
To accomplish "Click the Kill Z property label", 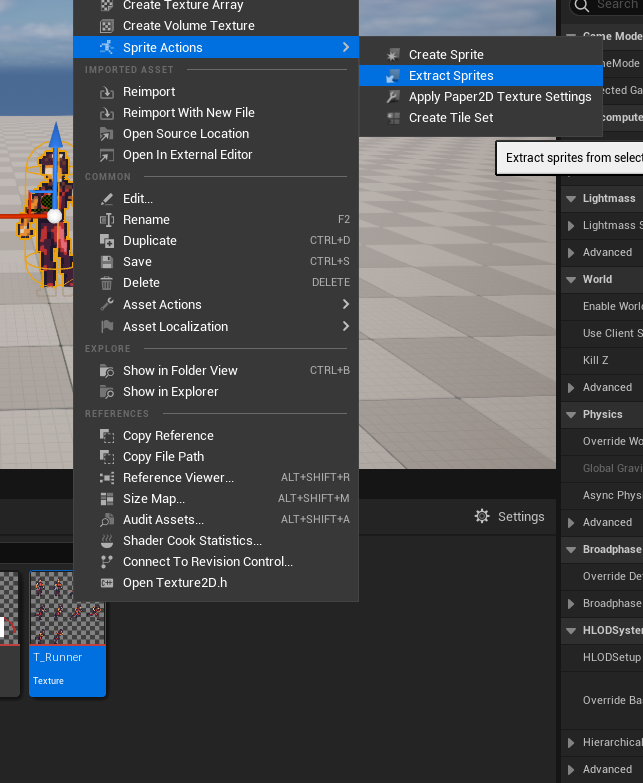I will pos(596,361).
